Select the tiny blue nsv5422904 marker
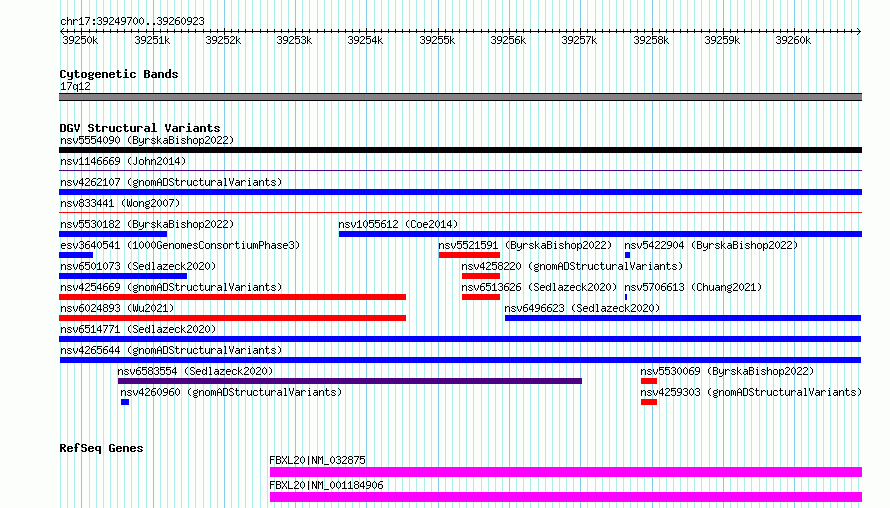This screenshot has width=890, height=508. [627, 255]
